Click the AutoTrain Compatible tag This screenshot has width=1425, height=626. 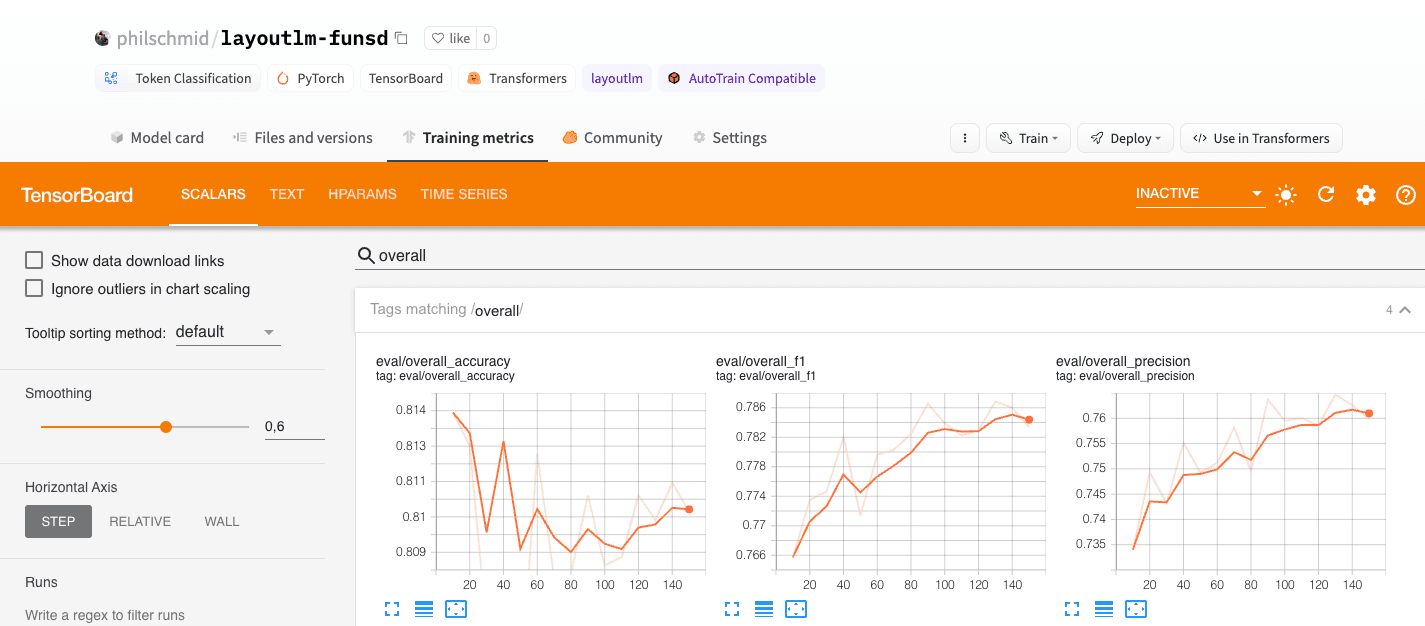pos(741,78)
